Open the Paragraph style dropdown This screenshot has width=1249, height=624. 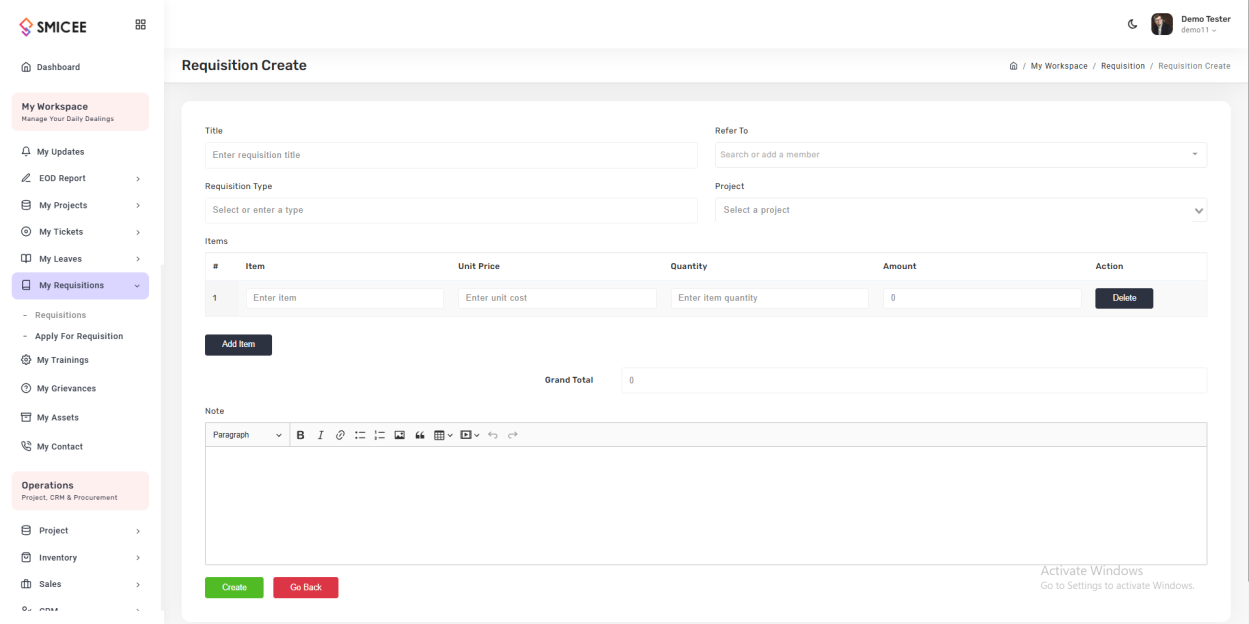(x=247, y=435)
